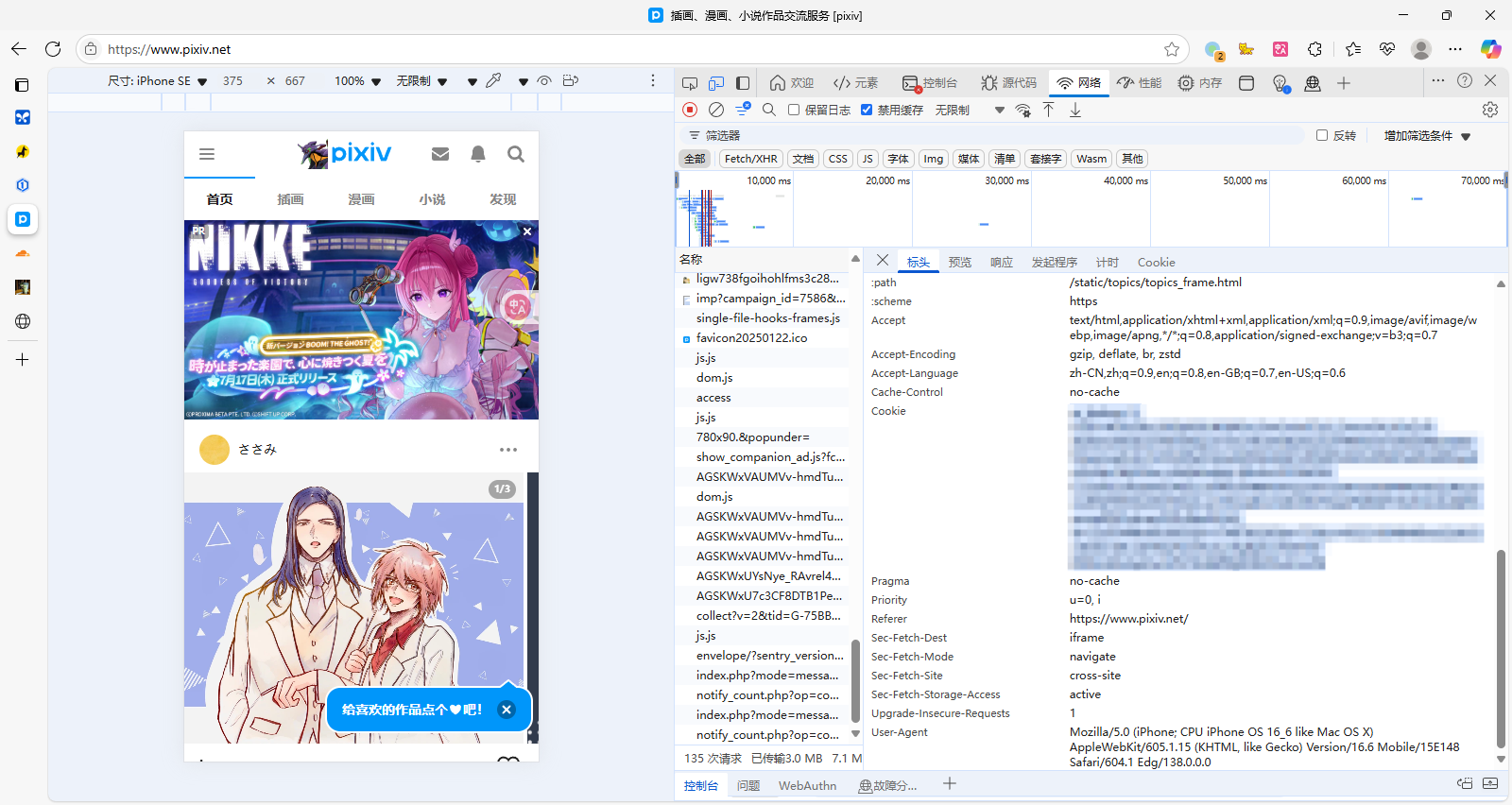Screen dimensions: 1512x805
Task: Clear the network log
Action: pyautogui.click(x=716, y=110)
